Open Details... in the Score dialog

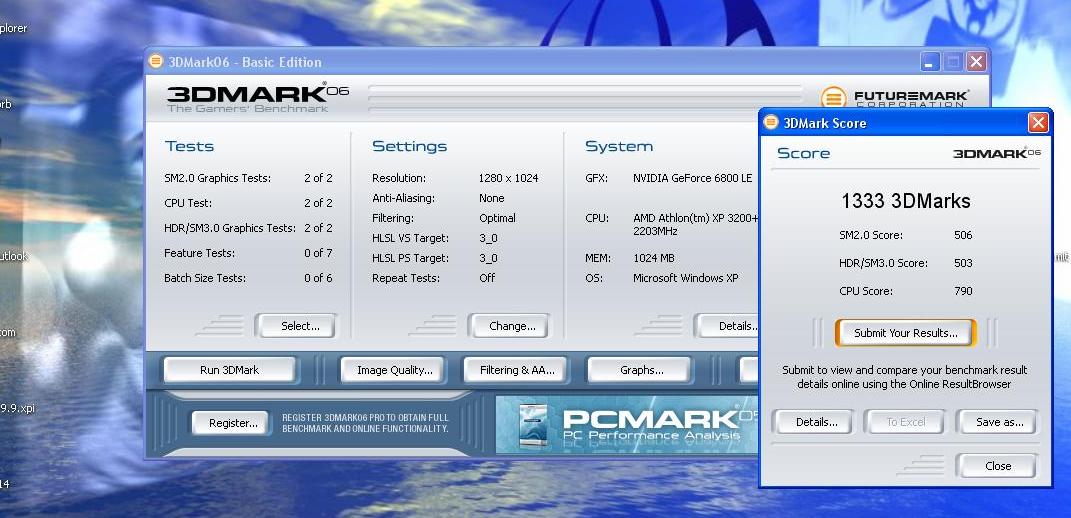coord(813,422)
